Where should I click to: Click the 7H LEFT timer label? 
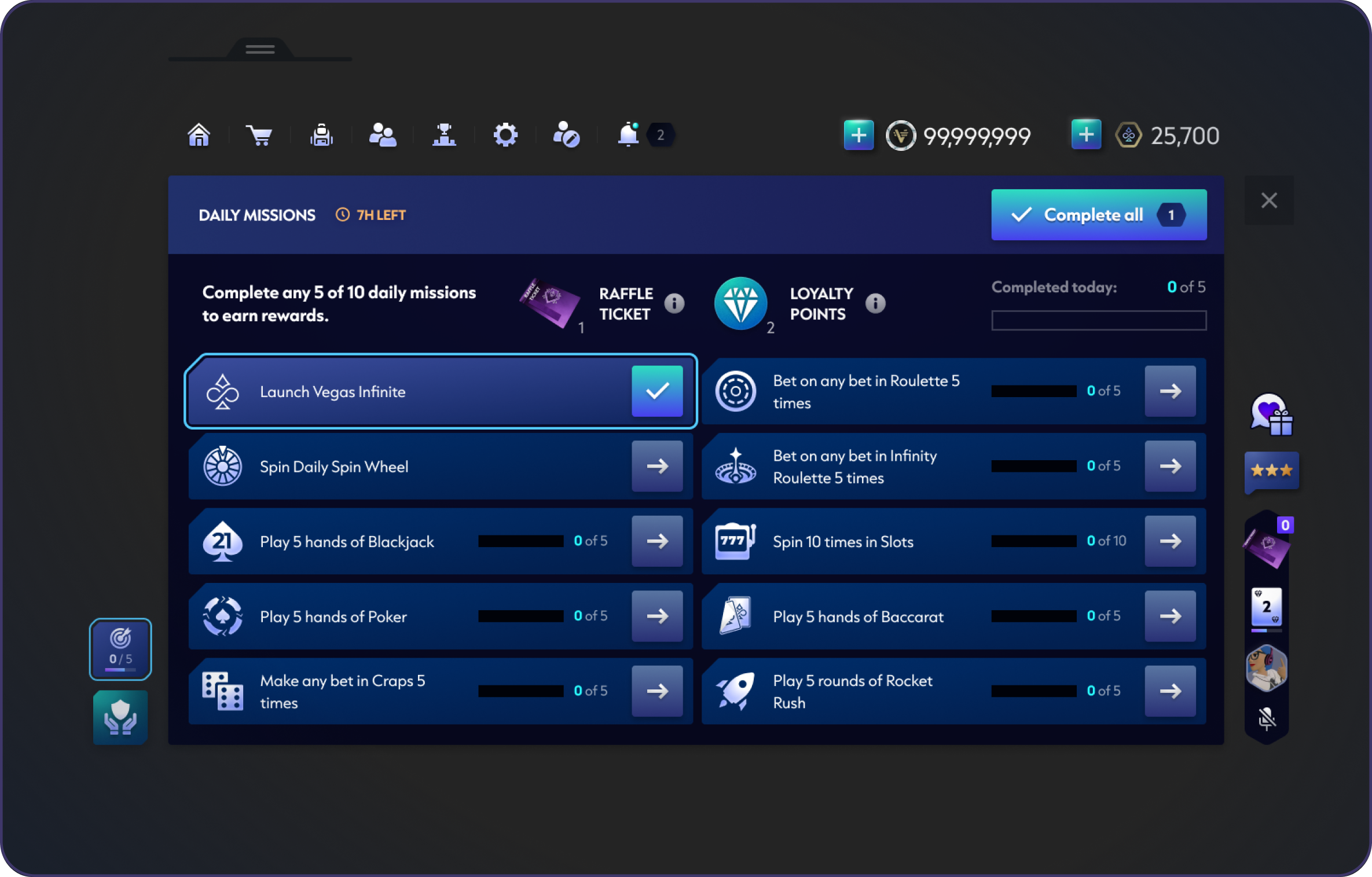click(371, 215)
